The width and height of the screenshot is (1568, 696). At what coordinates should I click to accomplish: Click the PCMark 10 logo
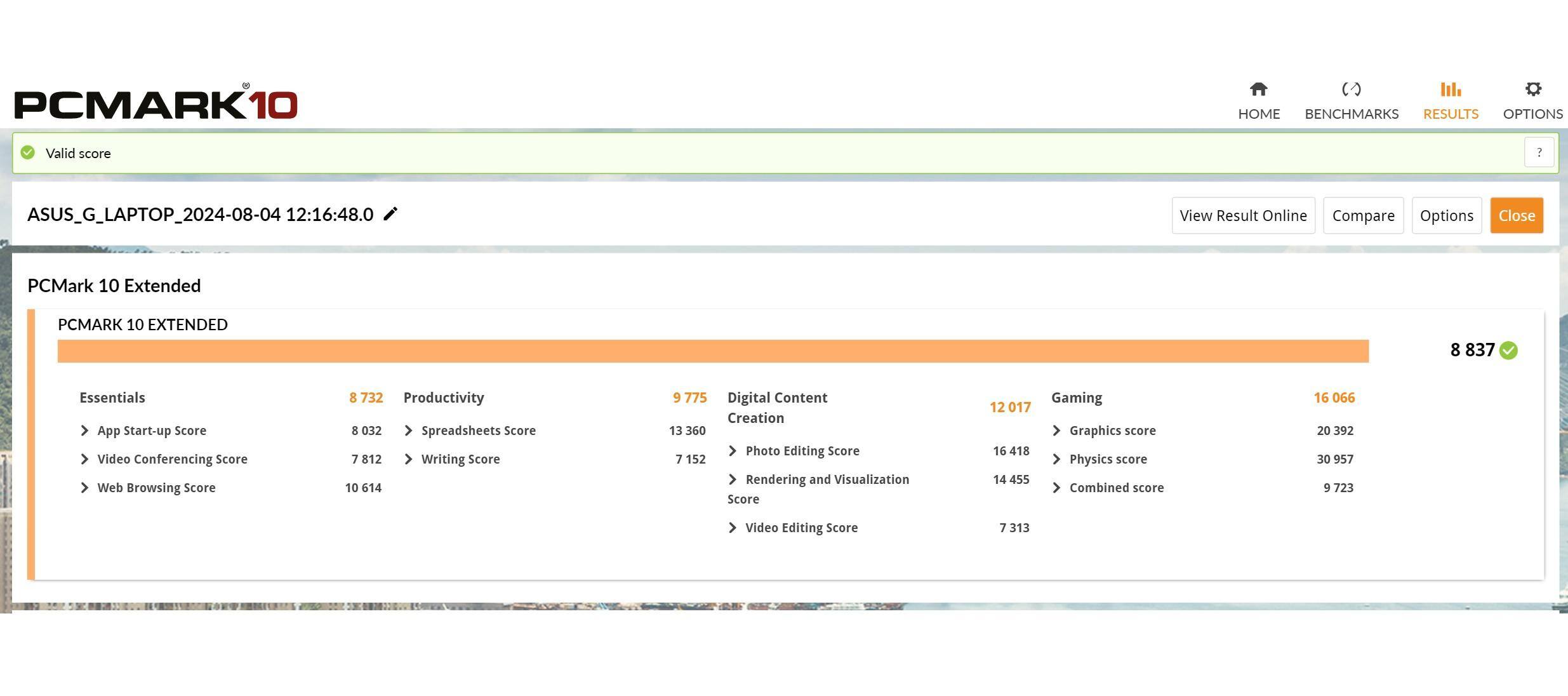pyautogui.click(x=156, y=102)
